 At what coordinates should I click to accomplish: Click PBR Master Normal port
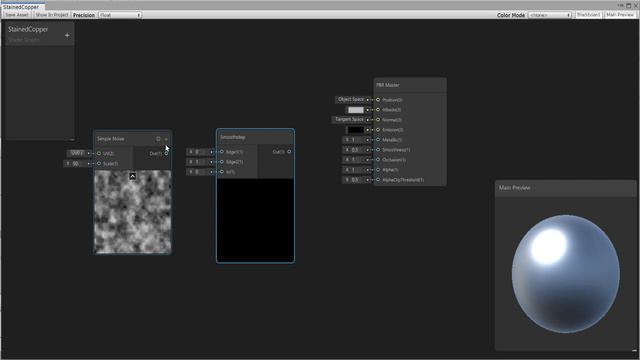click(378, 120)
